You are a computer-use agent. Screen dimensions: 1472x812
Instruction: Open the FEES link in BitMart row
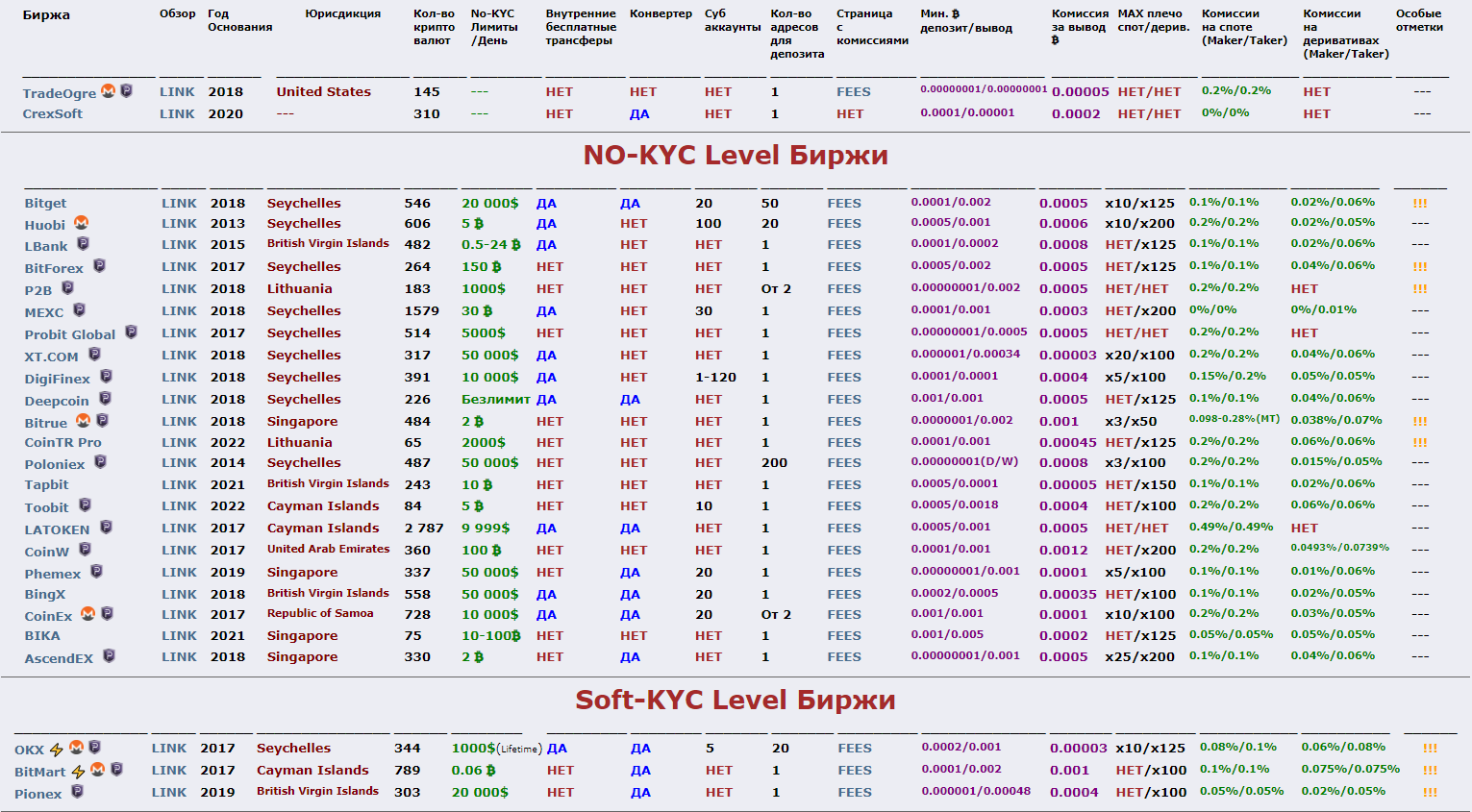pos(855,771)
